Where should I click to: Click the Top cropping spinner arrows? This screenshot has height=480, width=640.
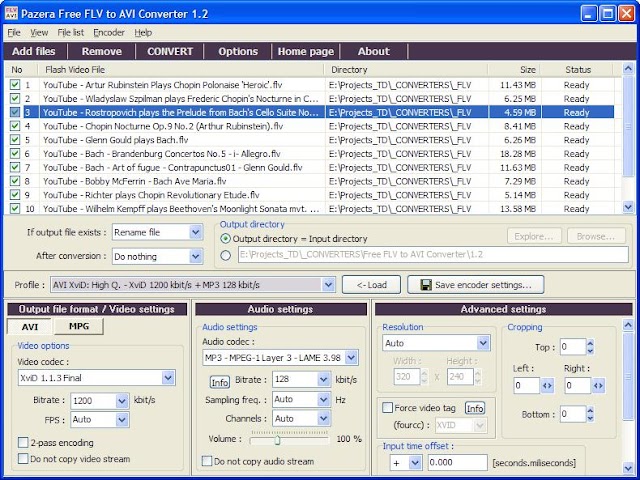pyautogui.click(x=590, y=347)
